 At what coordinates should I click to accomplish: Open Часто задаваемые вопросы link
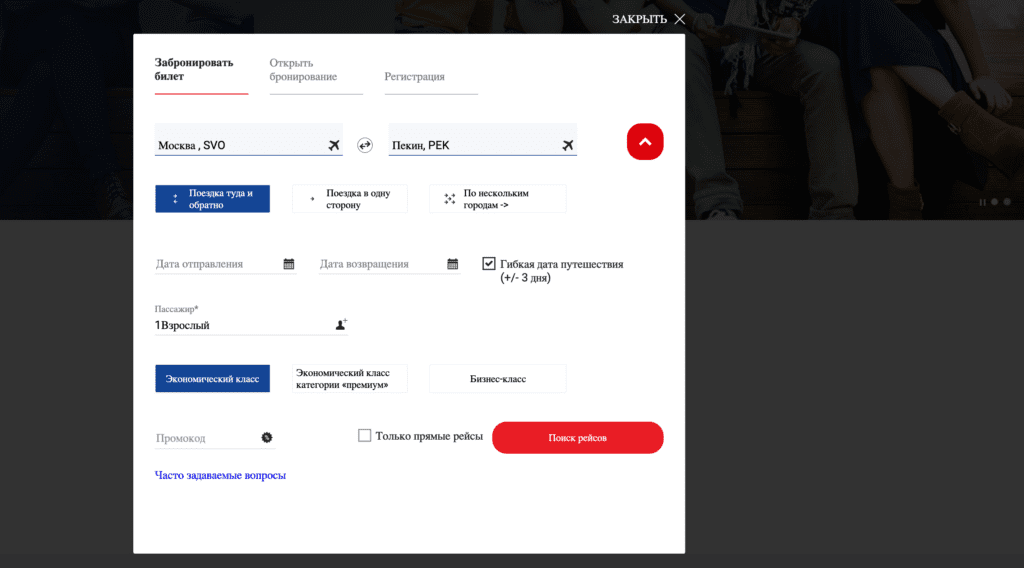pyautogui.click(x=220, y=475)
